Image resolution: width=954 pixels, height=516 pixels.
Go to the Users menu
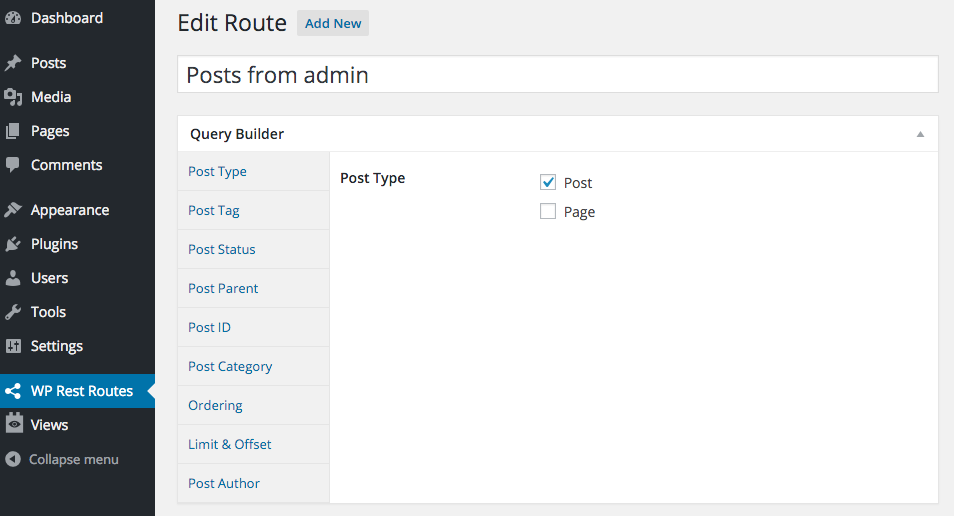coord(49,278)
